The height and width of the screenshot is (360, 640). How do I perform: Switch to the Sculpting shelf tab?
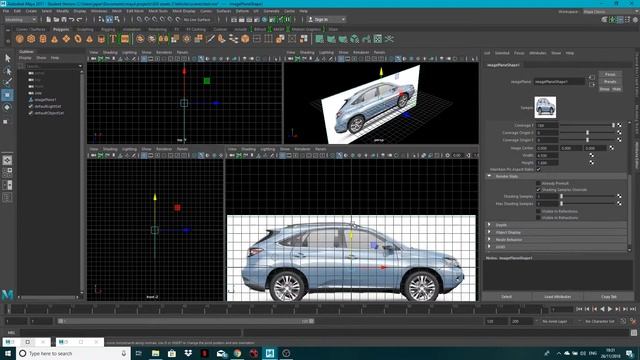(x=85, y=29)
